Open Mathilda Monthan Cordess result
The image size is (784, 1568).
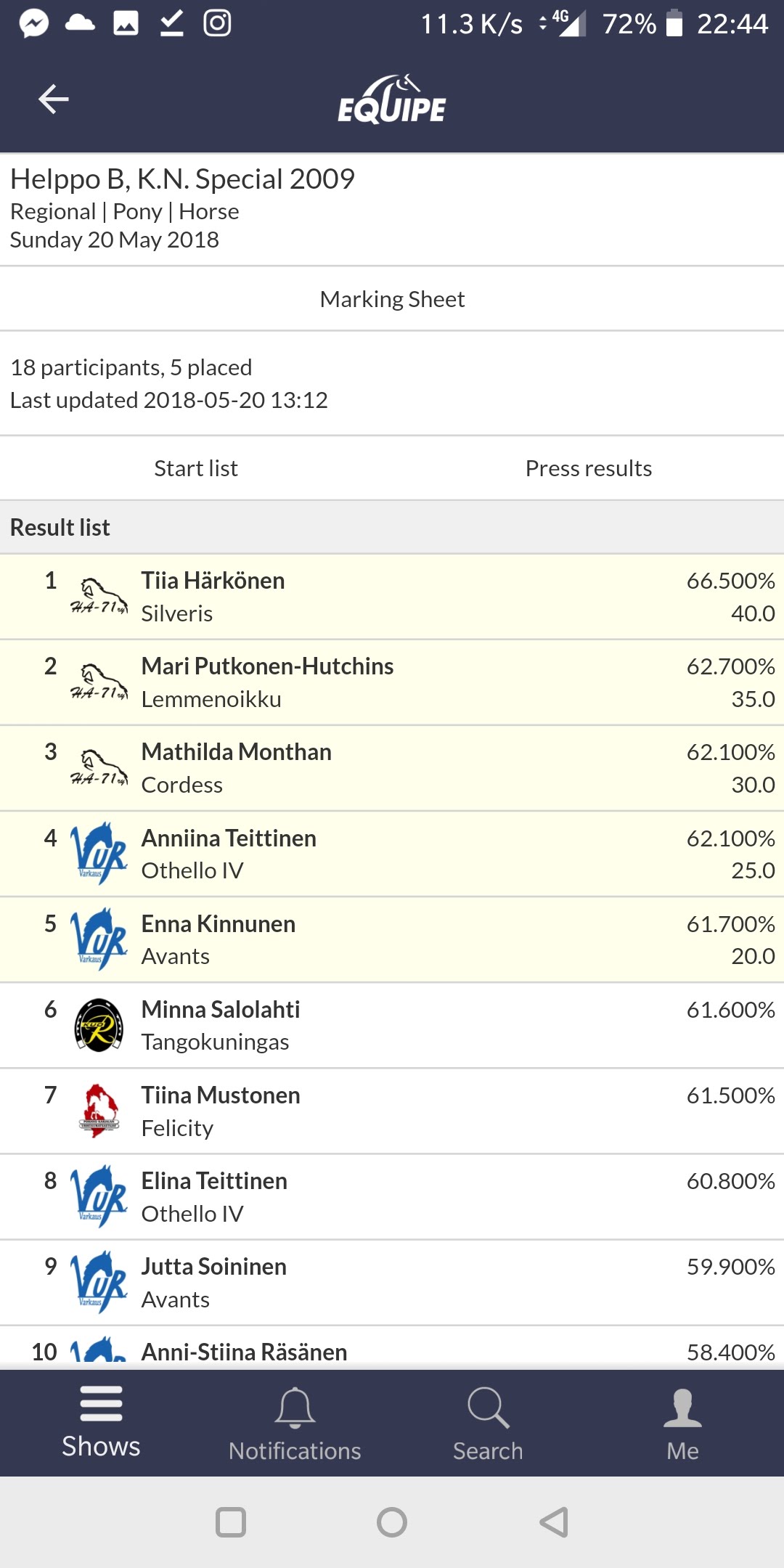click(x=392, y=768)
